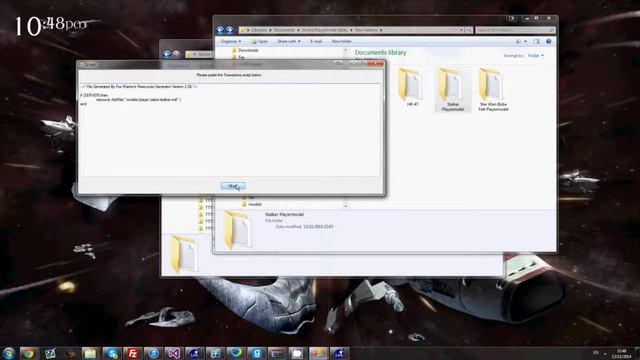The image size is (640, 360).
Task: Click the resource.AddFile line in the script
Action: pos(139,99)
